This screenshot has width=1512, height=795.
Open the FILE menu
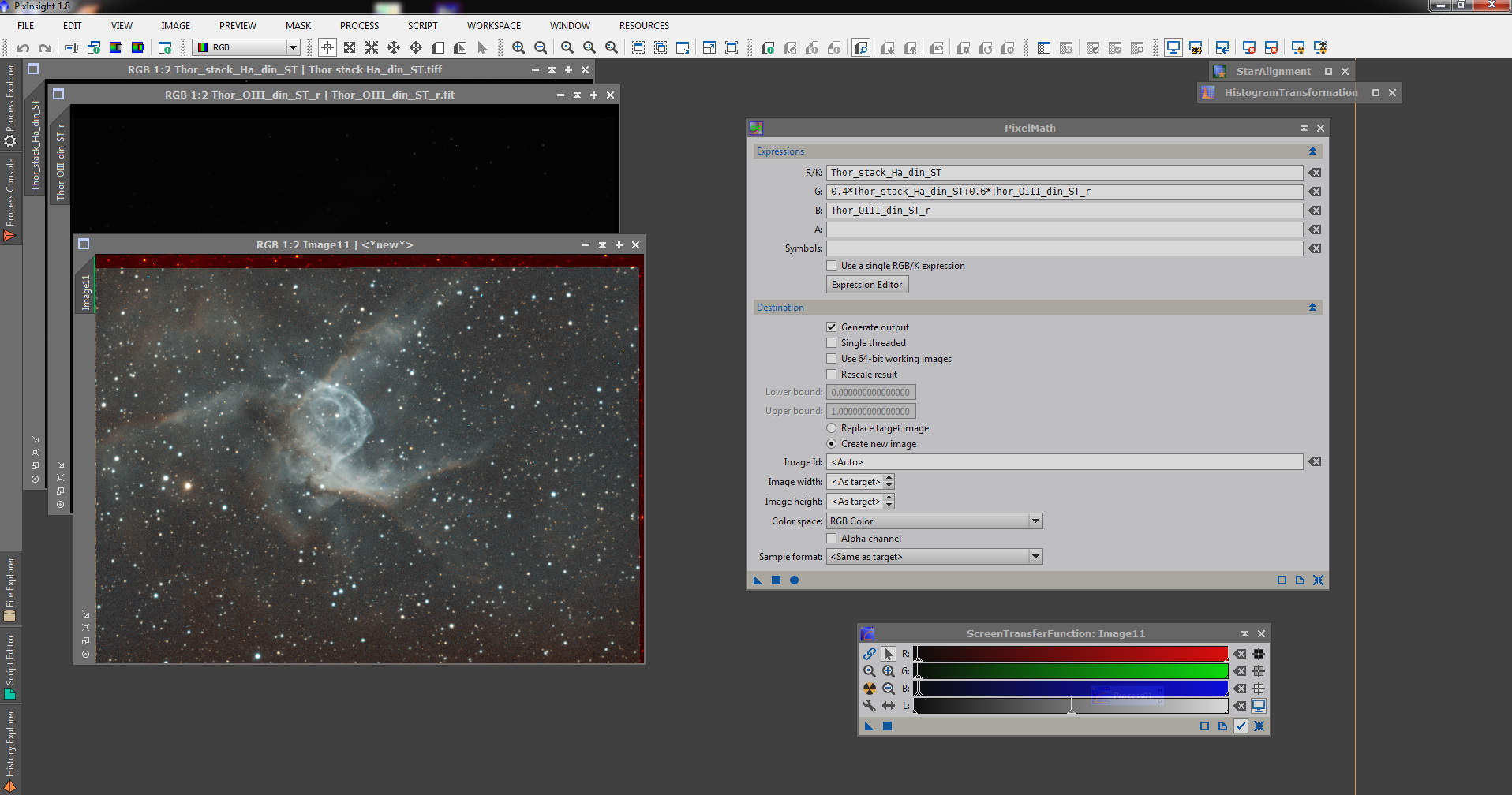point(26,26)
